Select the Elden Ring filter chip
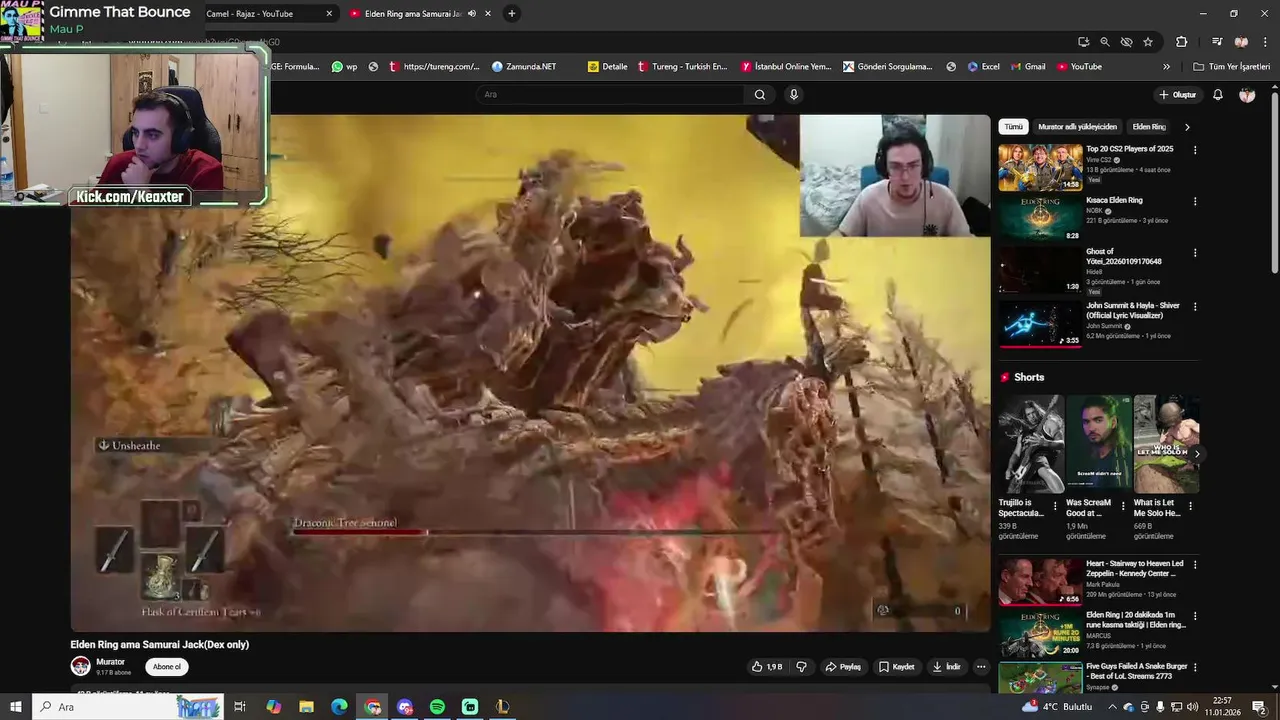This screenshot has height=720, width=1280. 1149,127
